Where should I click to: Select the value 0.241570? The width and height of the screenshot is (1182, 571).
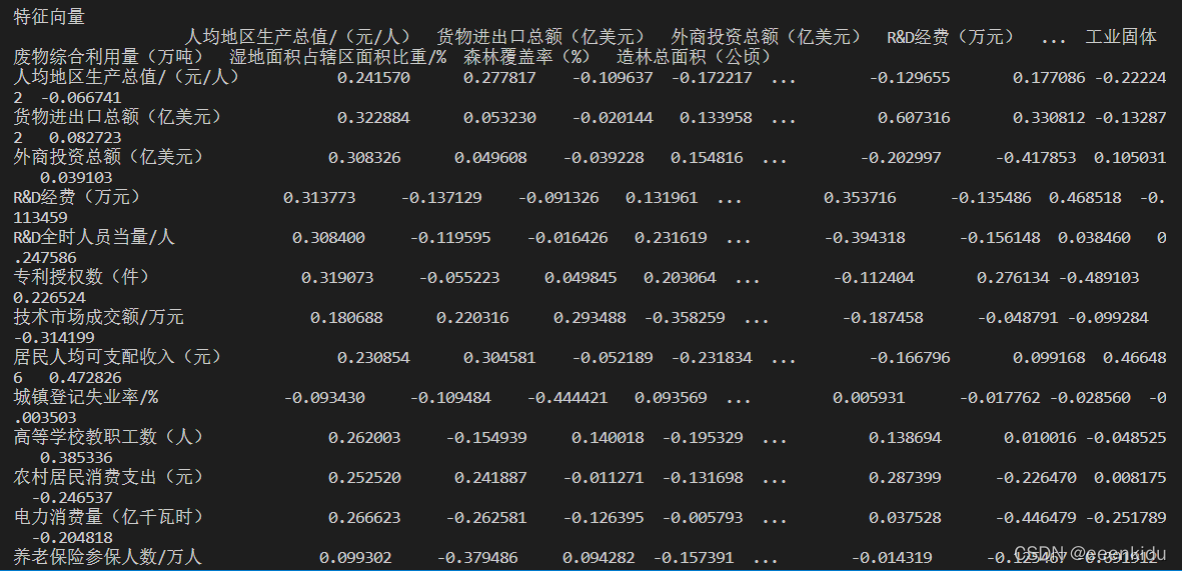(374, 78)
